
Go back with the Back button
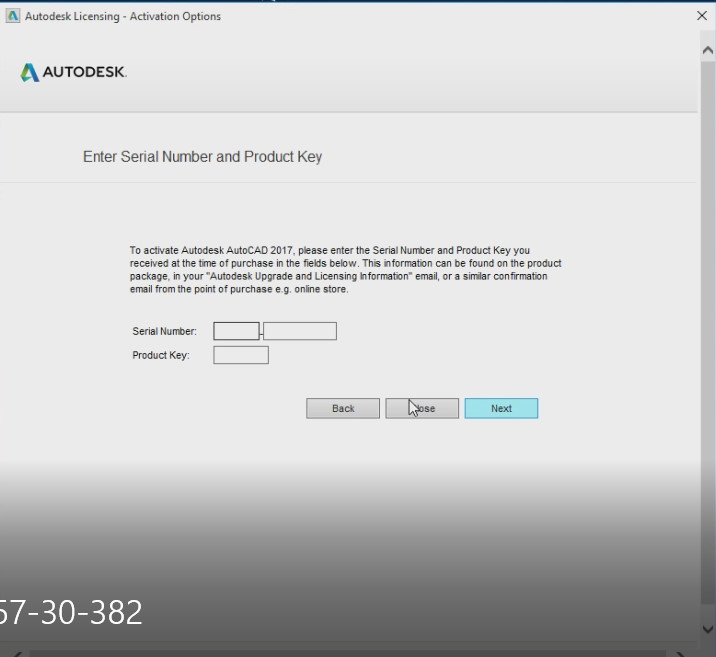coord(342,408)
